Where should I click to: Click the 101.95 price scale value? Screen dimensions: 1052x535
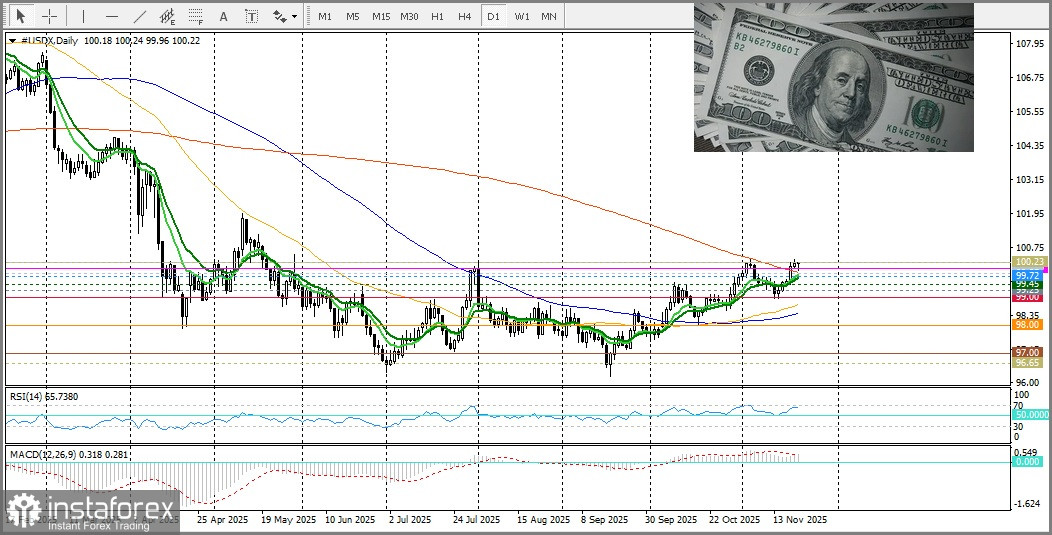point(1029,214)
